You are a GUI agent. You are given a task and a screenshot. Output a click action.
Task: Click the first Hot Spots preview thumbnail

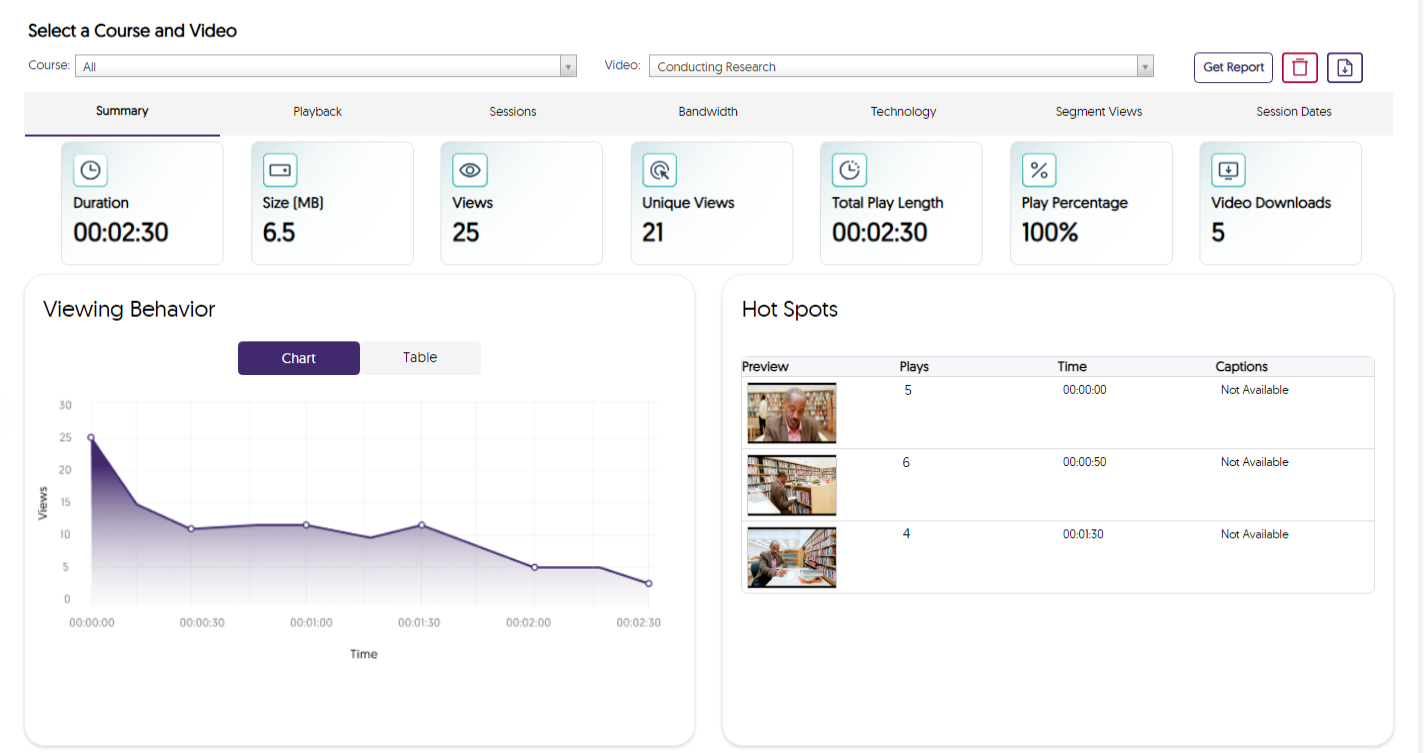coord(791,413)
